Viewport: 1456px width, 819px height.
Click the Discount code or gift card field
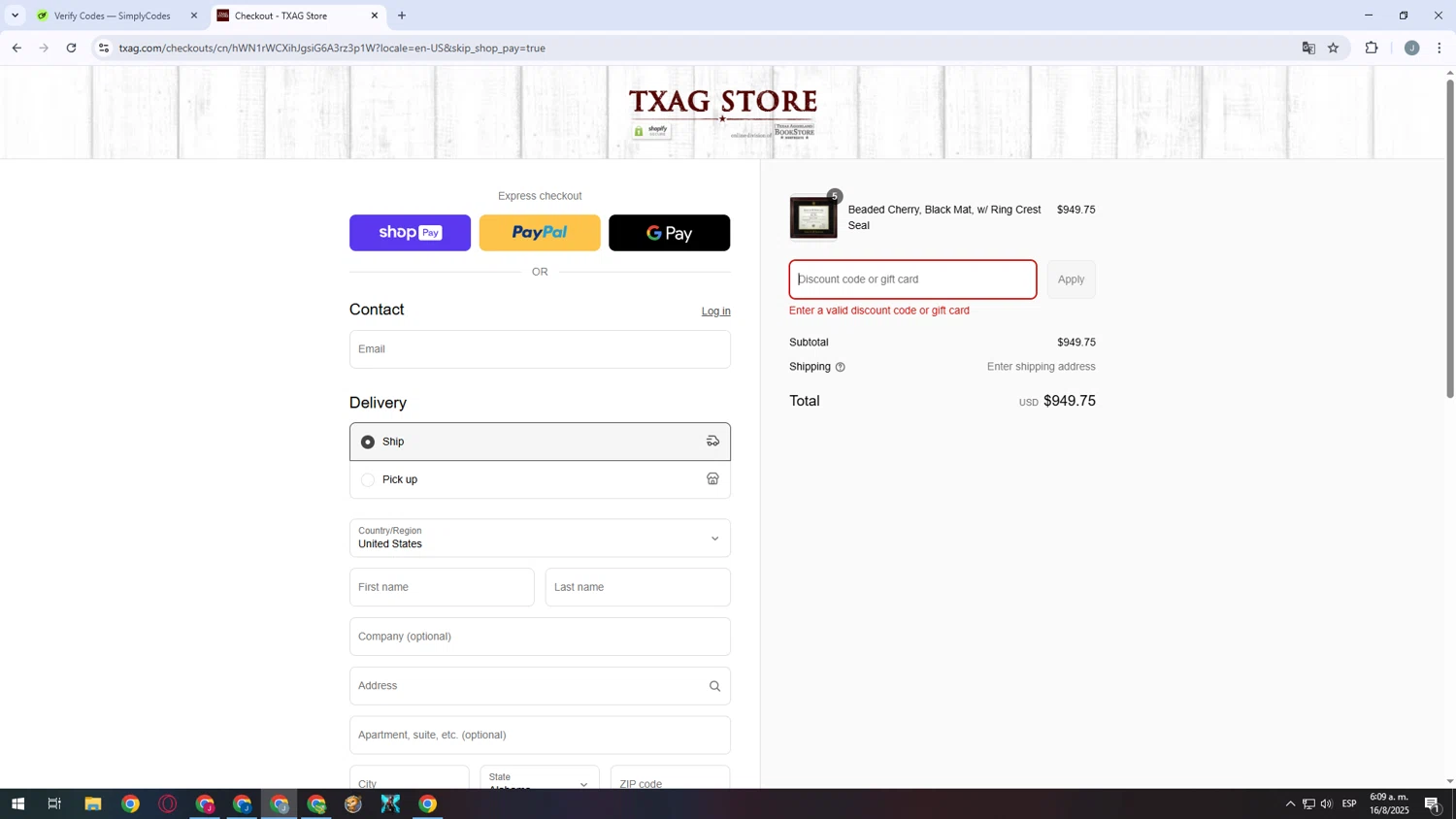tap(912, 279)
